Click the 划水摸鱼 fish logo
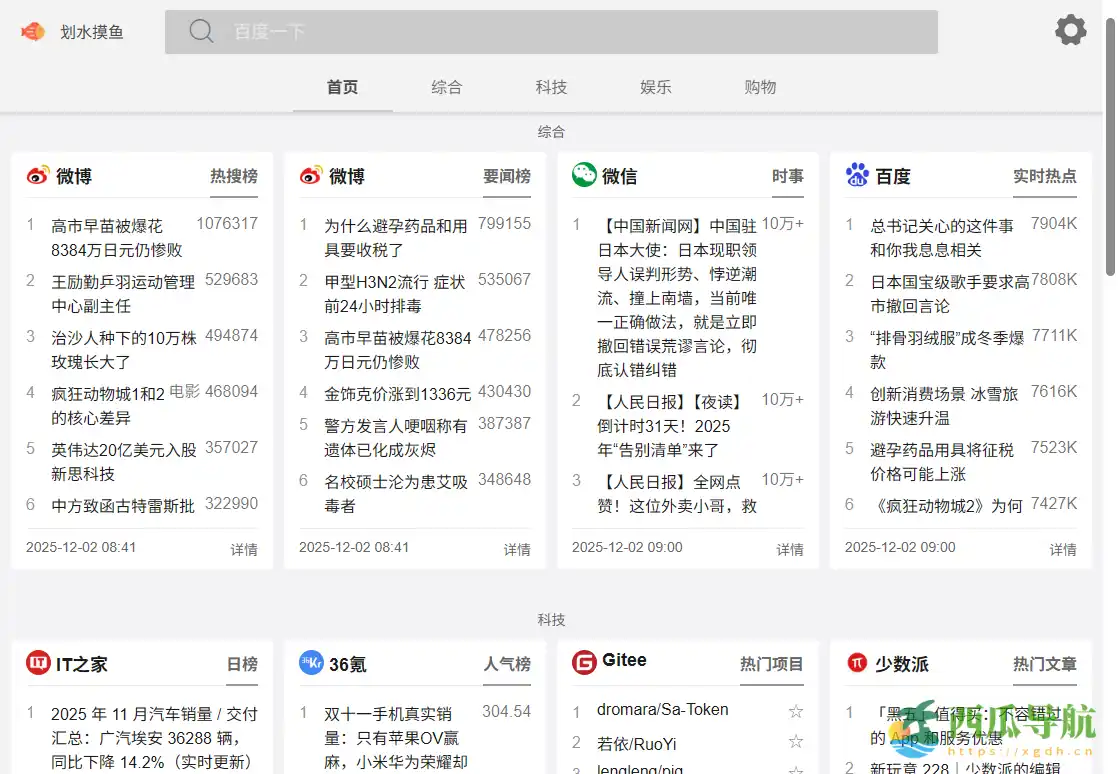Screen dimensions: 1118x774 click(x=32, y=31)
